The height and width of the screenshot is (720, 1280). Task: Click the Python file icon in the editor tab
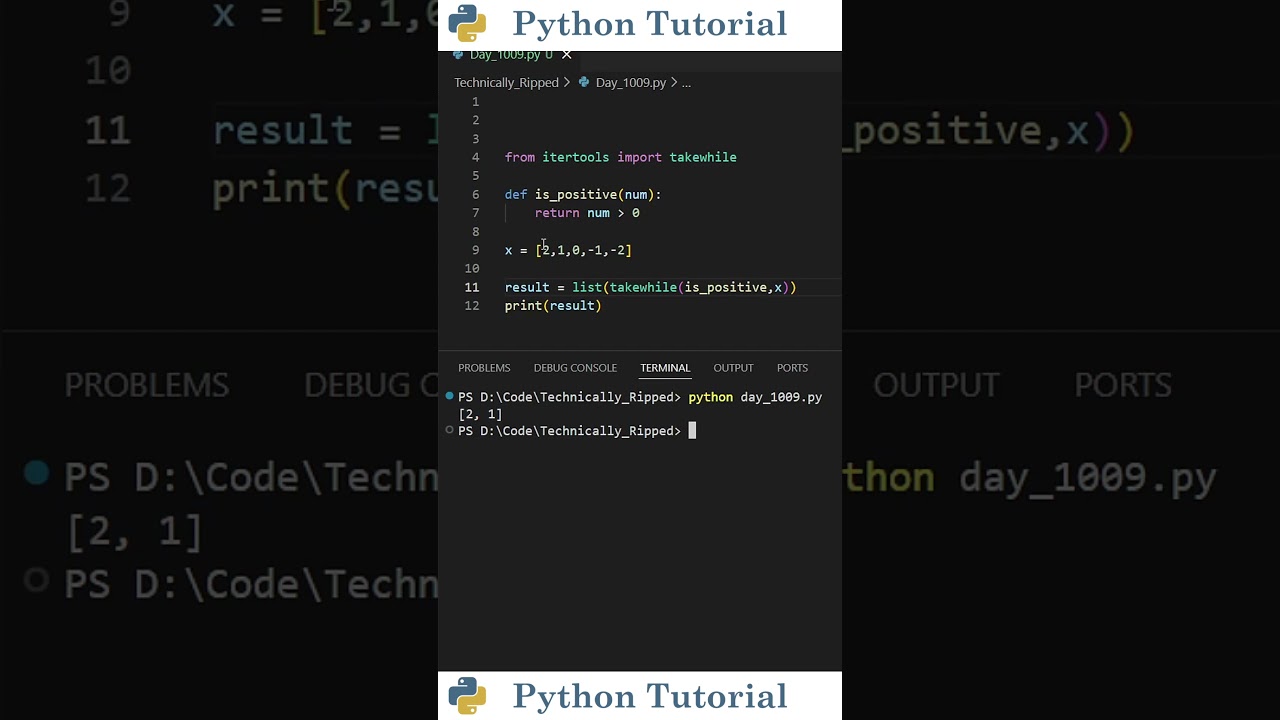pos(458,55)
